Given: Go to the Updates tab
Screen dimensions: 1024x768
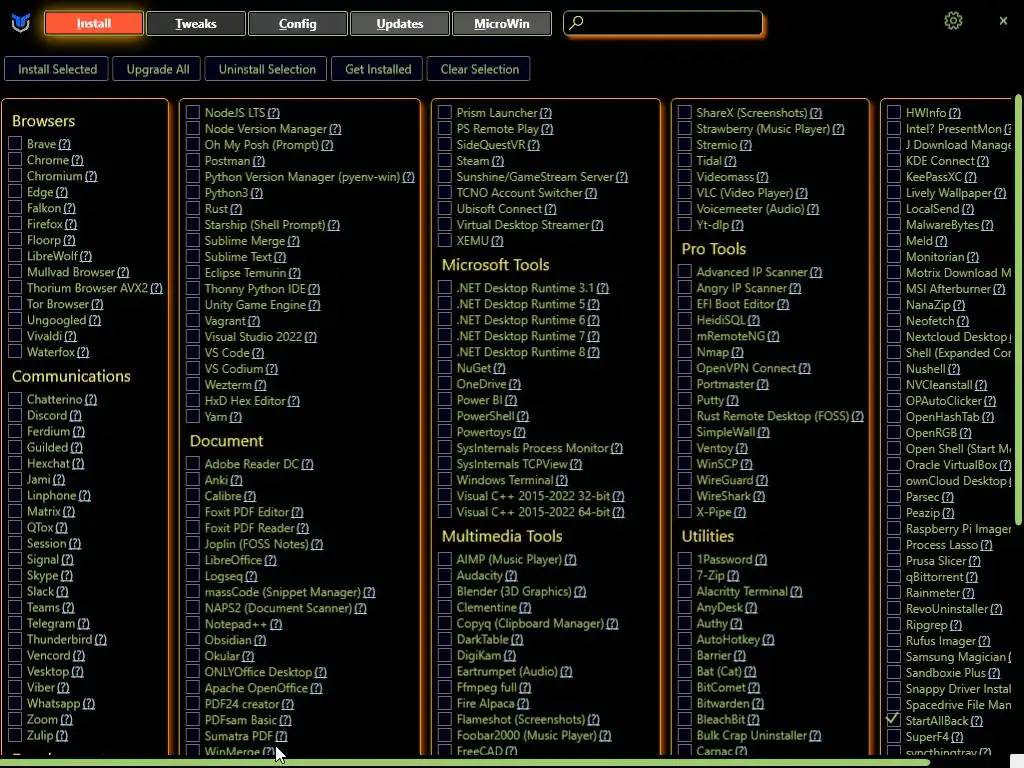Looking at the screenshot, I should tap(400, 24).
